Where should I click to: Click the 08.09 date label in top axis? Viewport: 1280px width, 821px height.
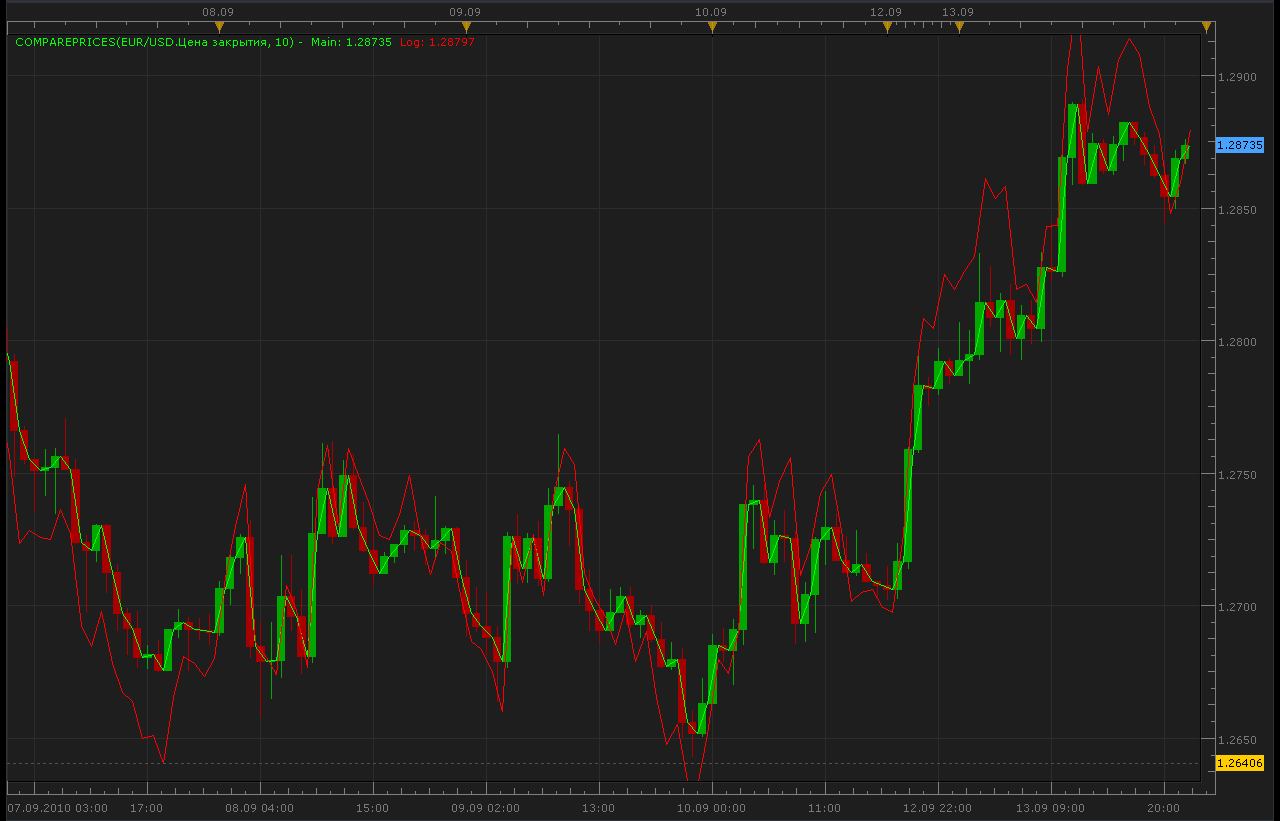(218, 12)
